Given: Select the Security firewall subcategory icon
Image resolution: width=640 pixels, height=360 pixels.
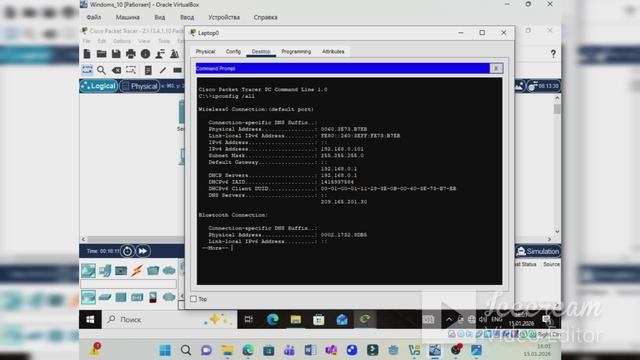Looking at the screenshot, I should pos(153,297).
